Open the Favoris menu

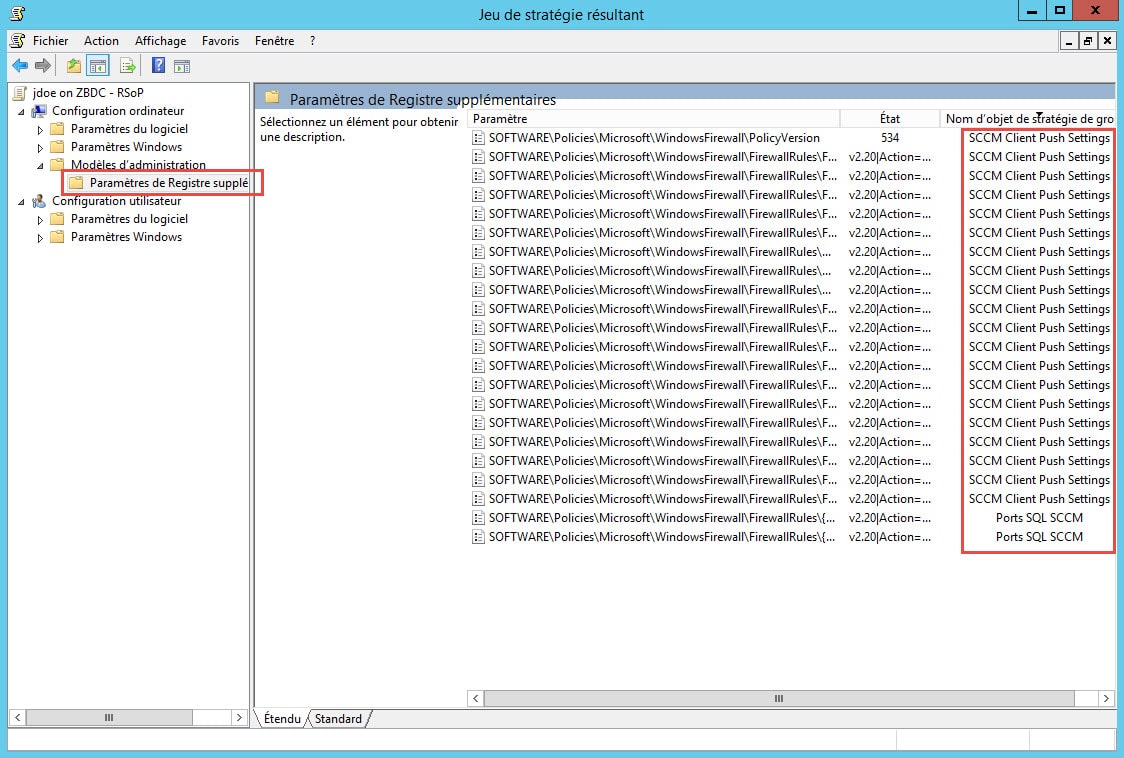[x=220, y=41]
